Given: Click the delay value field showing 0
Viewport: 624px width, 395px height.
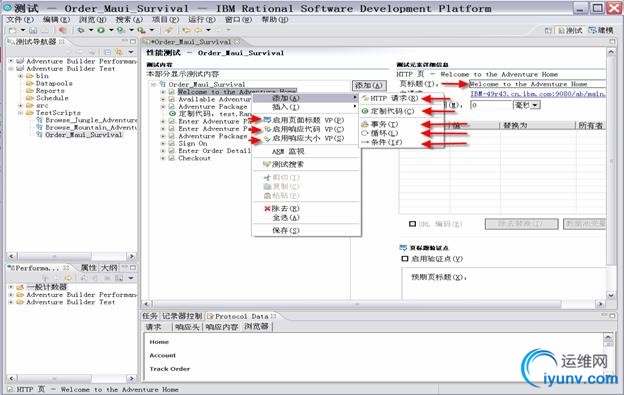Looking at the screenshot, I should tap(491, 105).
